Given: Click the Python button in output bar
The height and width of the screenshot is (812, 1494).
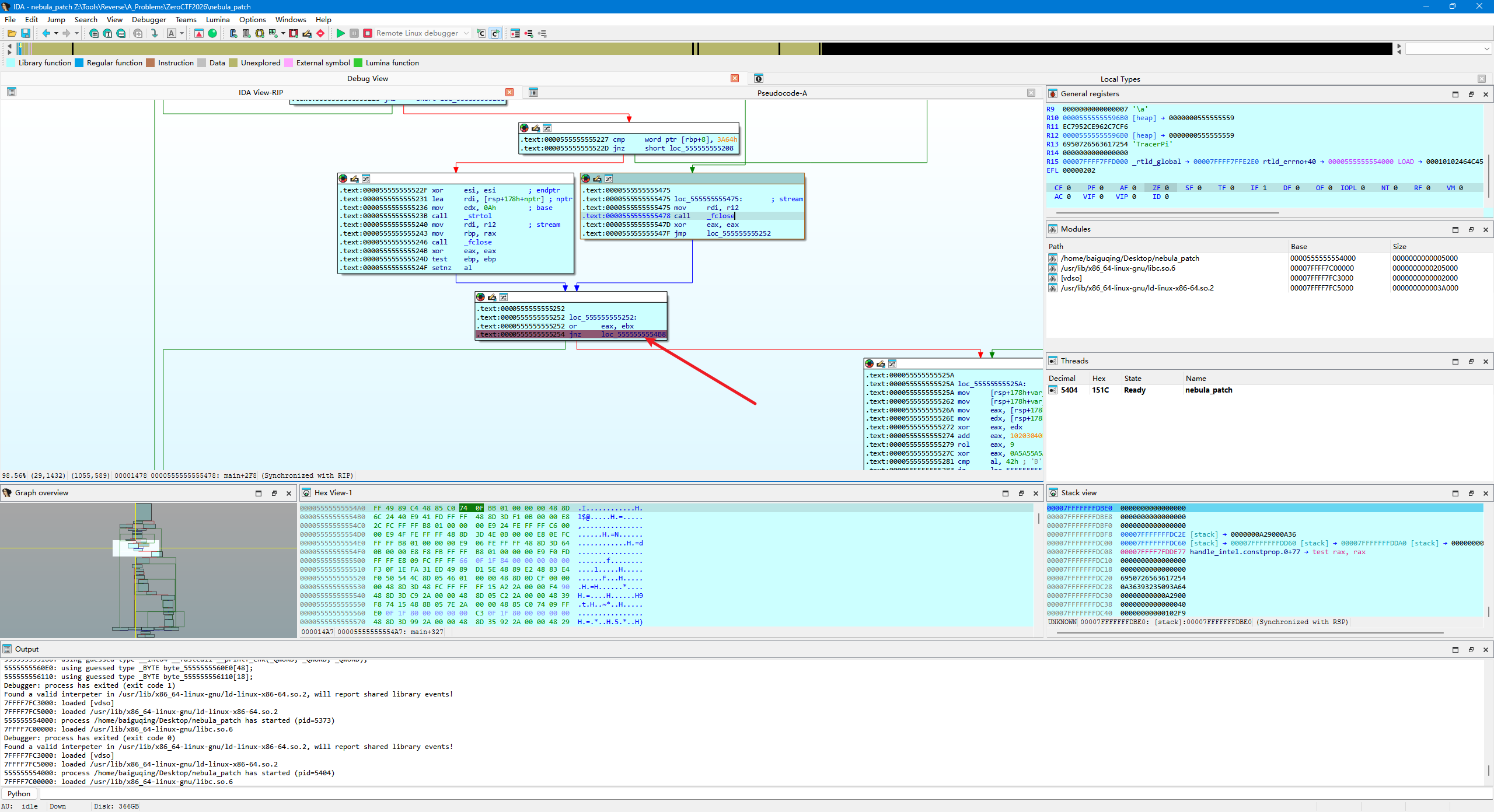Looking at the screenshot, I should pos(19,793).
